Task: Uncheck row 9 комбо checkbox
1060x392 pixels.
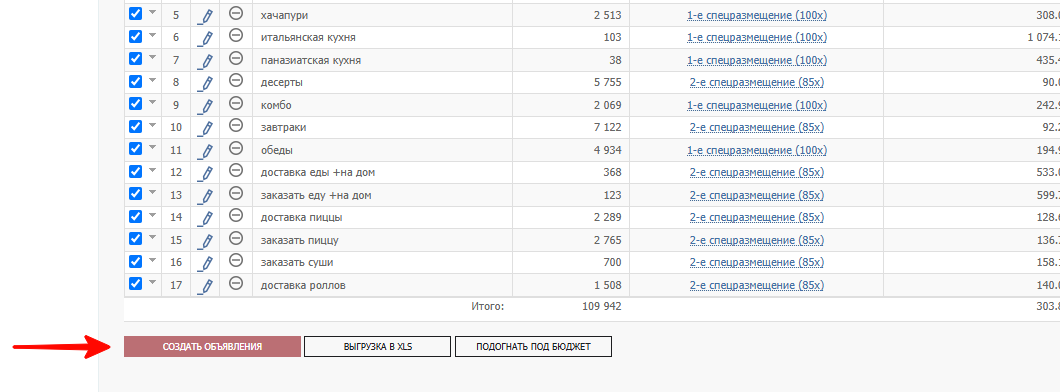Action: pos(135,103)
